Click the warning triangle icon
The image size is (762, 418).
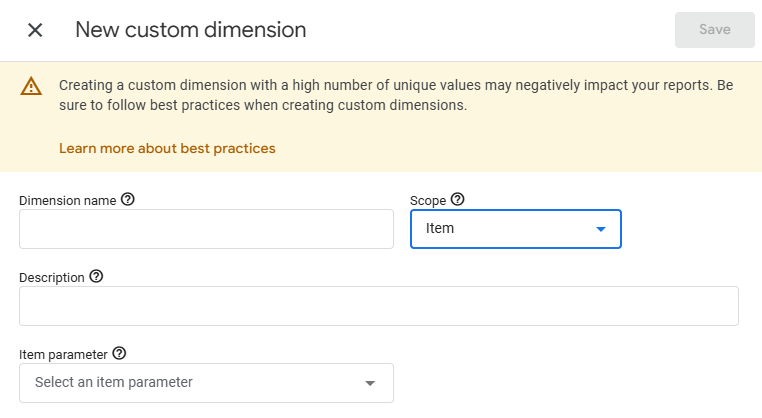point(31,86)
